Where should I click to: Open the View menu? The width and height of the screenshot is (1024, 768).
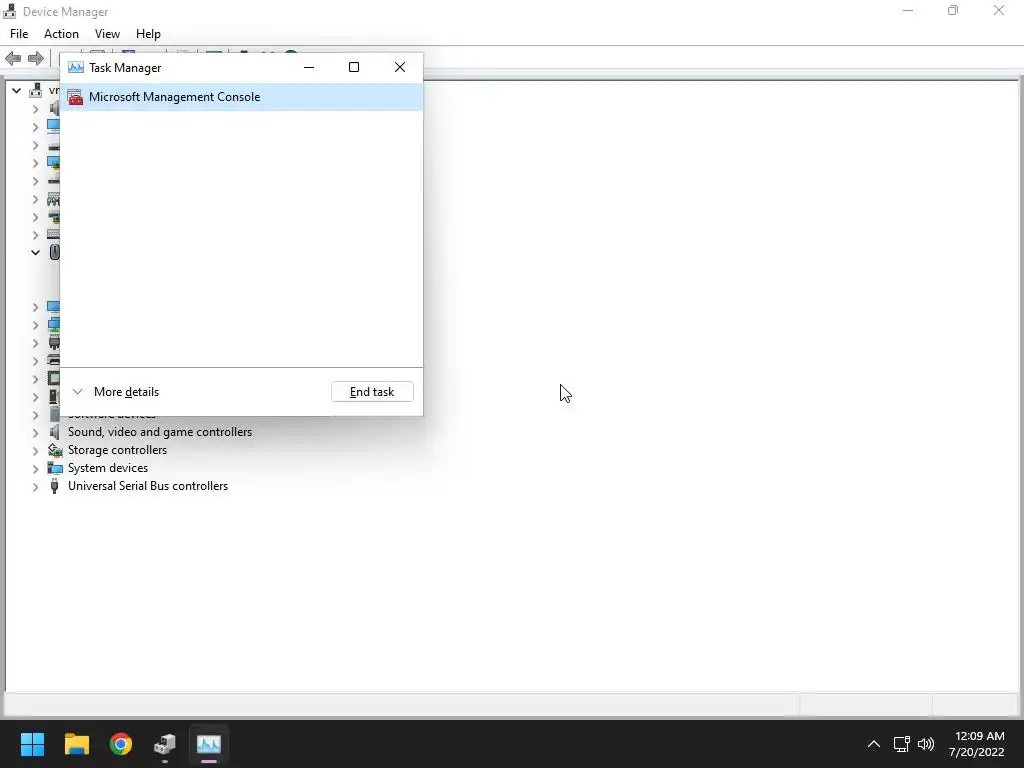pos(107,34)
